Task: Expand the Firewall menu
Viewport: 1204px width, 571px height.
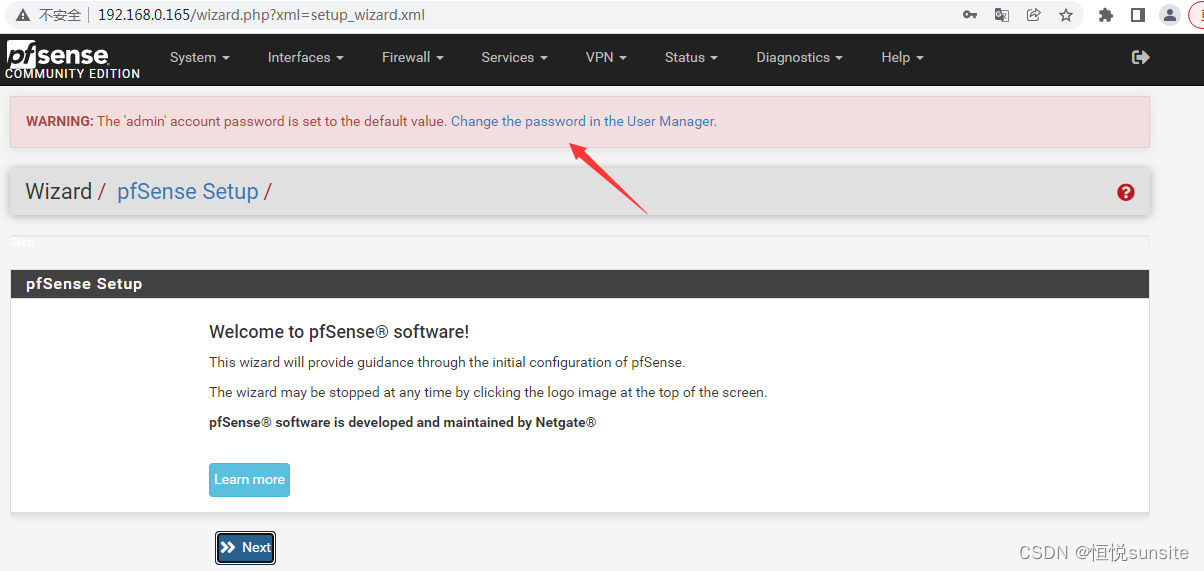Action: (413, 57)
